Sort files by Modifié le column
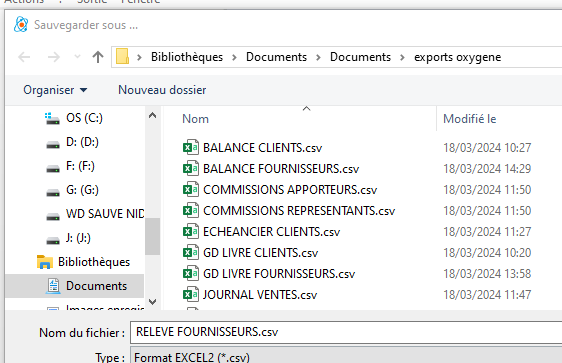 click(x=470, y=119)
